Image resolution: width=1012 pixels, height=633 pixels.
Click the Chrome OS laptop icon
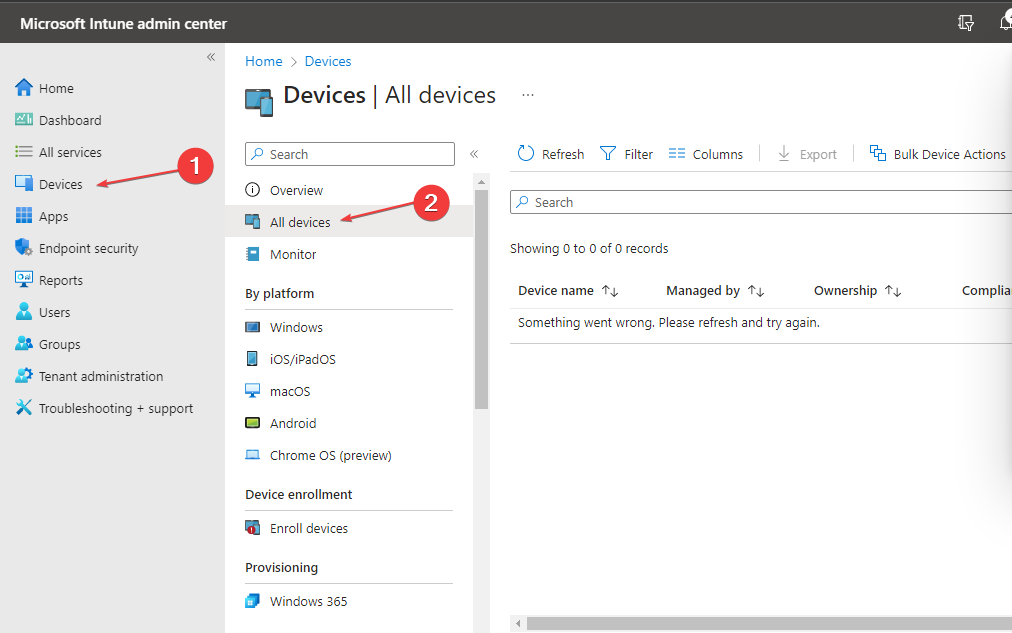pyautogui.click(x=252, y=455)
